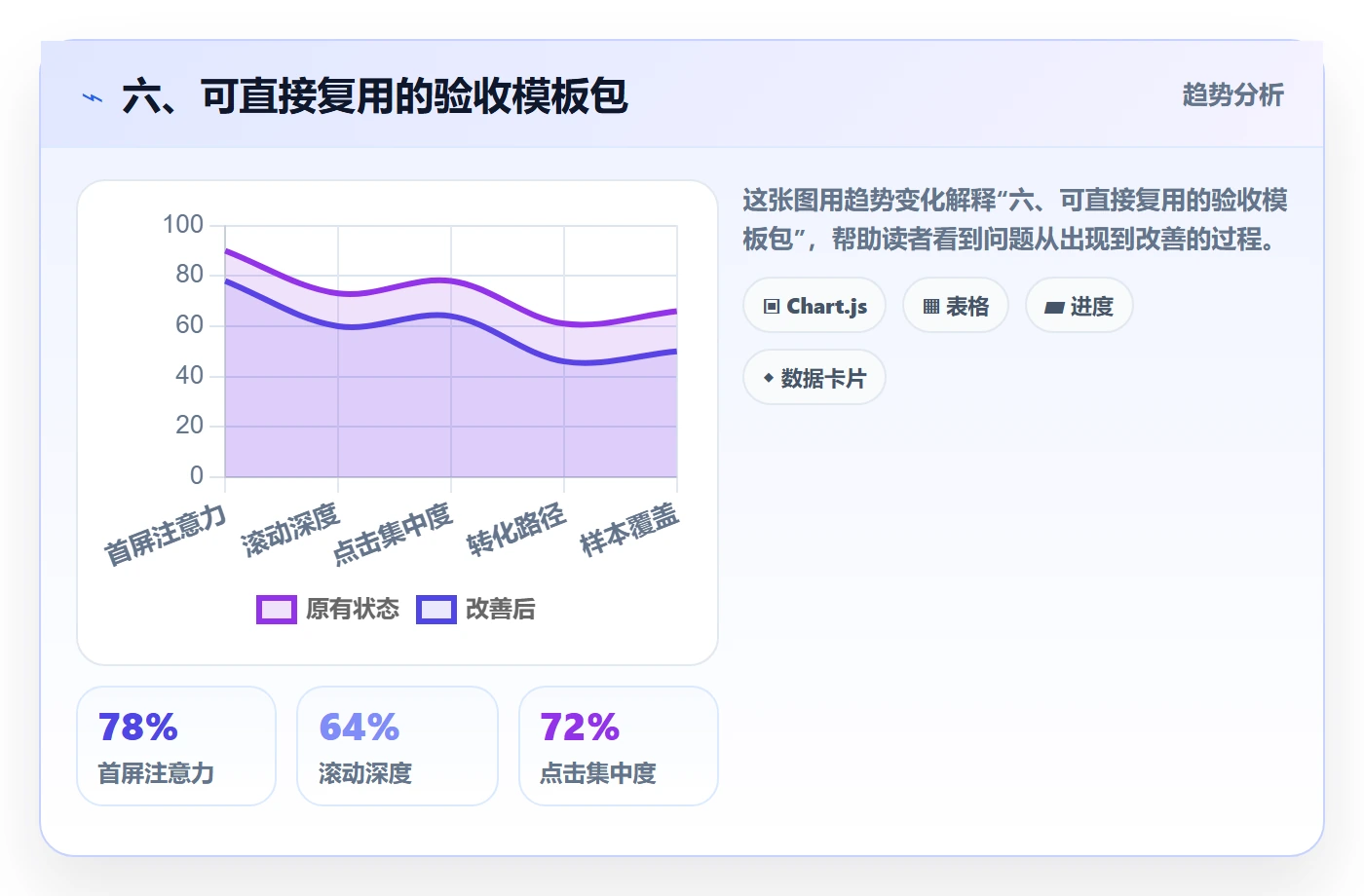Click the 转化路径 axis label
This screenshot has height=896, width=1364.
[x=516, y=530]
